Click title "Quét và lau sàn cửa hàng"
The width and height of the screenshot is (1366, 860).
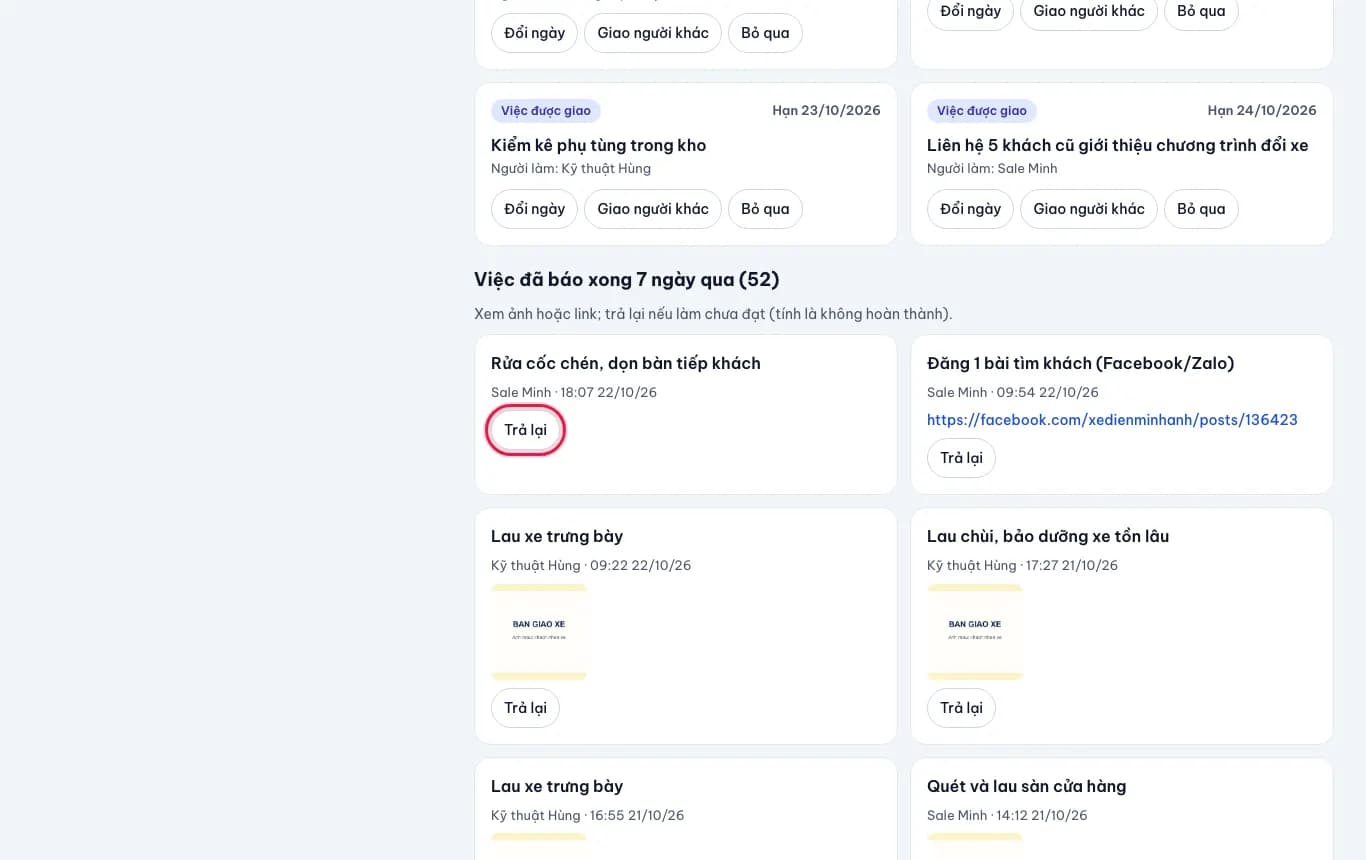tap(1027, 786)
